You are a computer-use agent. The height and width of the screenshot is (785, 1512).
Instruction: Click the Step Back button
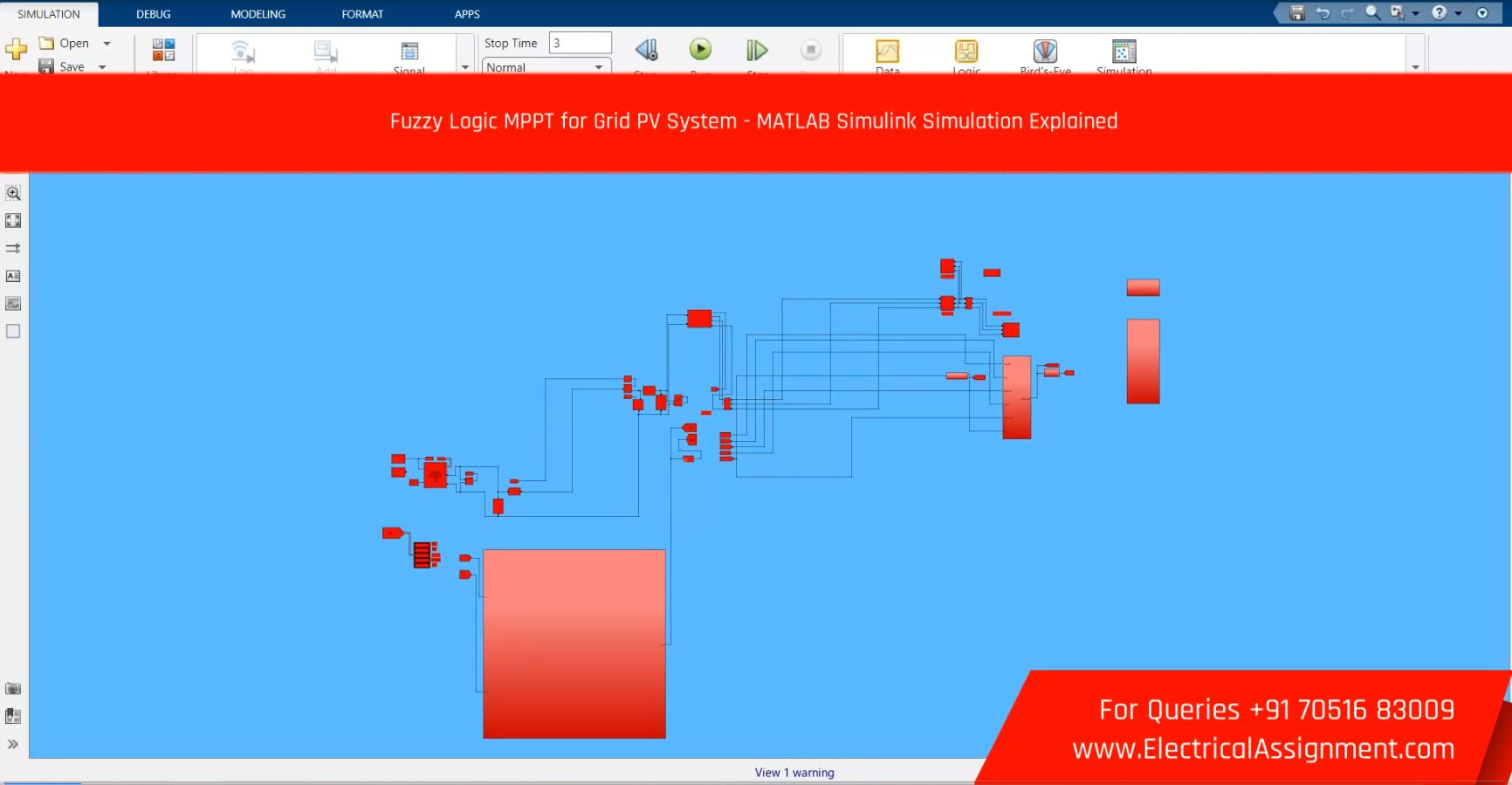click(x=646, y=50)
